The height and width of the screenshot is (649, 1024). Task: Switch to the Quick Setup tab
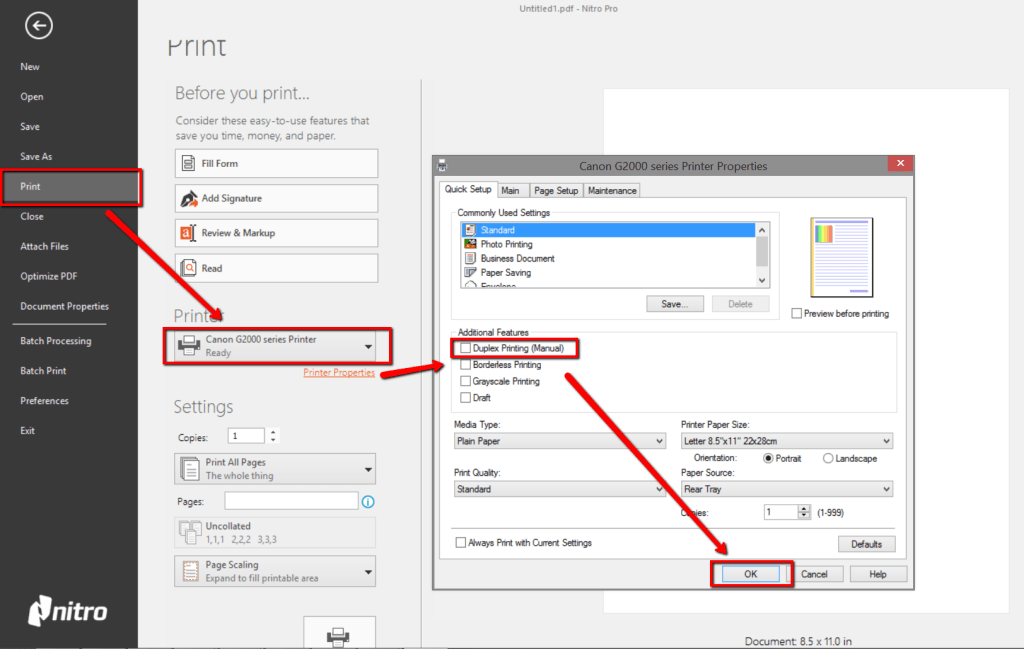pyautogui.click(x=468, y=189)
